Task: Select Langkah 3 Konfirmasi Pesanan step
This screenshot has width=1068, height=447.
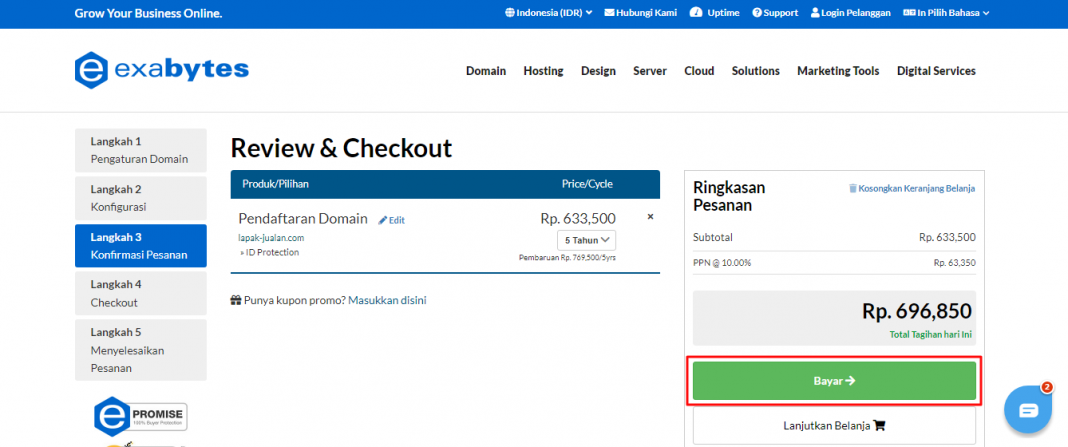Action: tap(140, 246)
